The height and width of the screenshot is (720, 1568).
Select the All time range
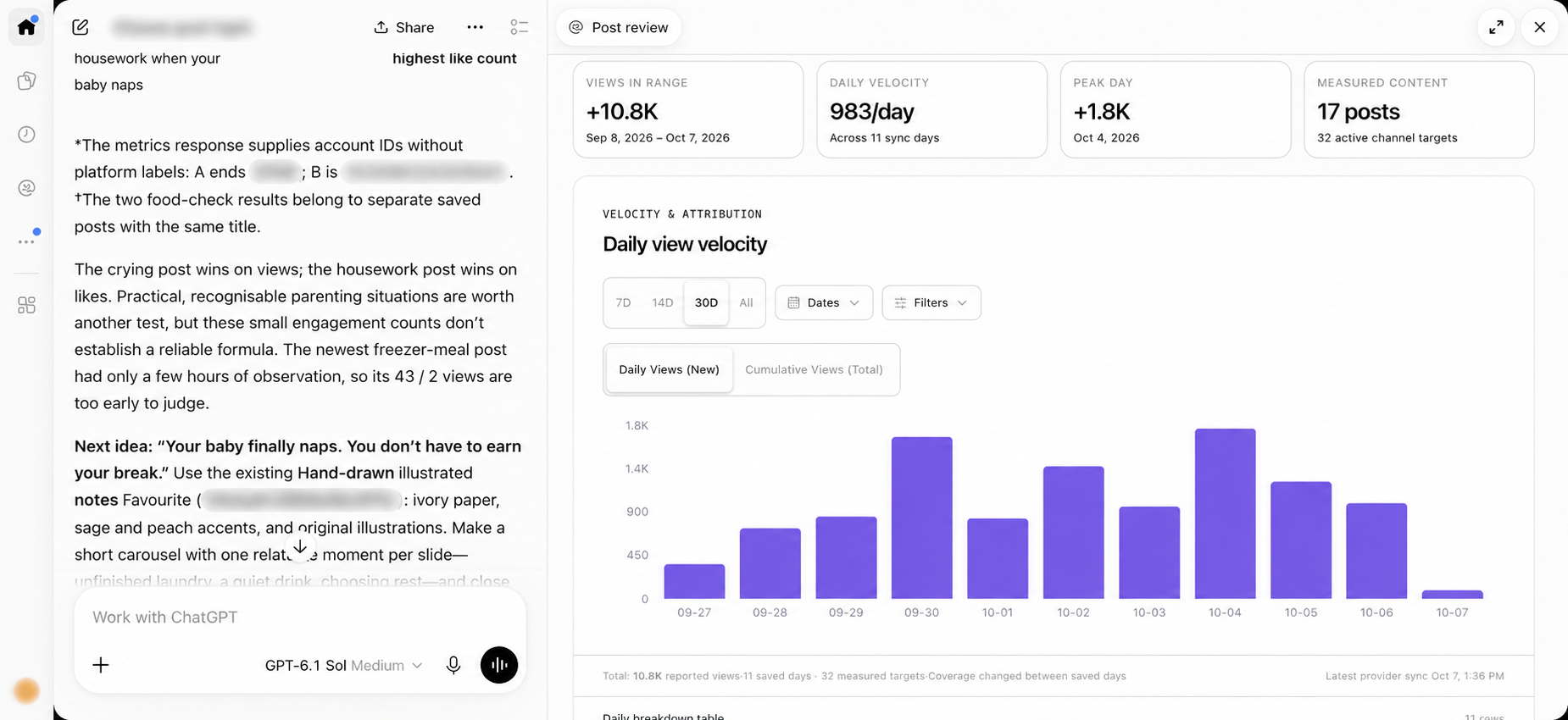[746, 302]
